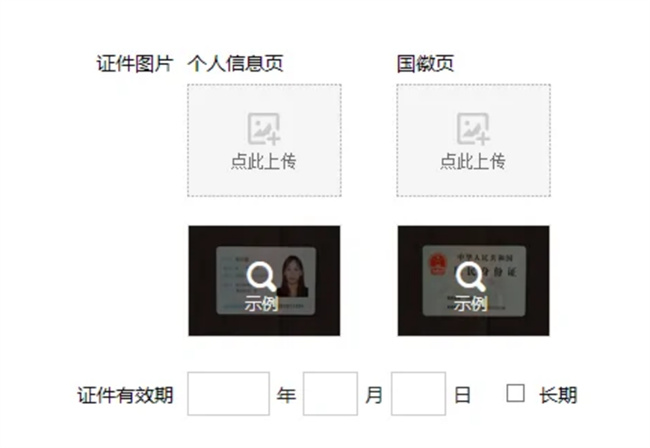
Task: Focus the month input field before 月
Action: coord(330,394)
